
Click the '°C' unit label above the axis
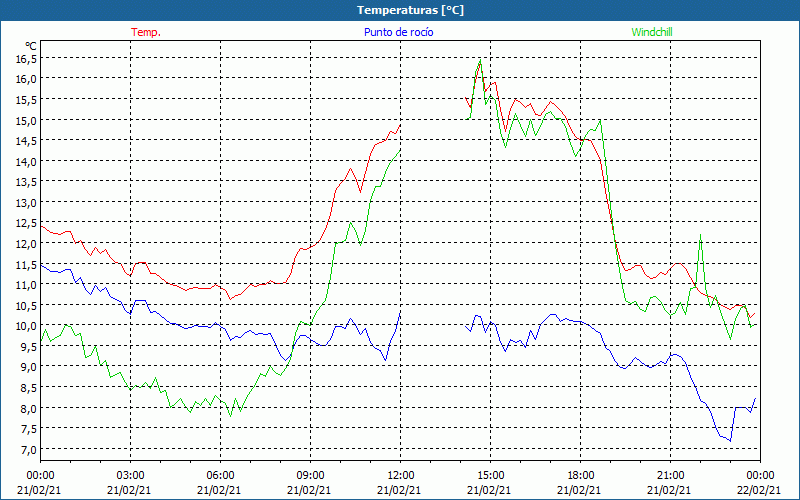31,46
